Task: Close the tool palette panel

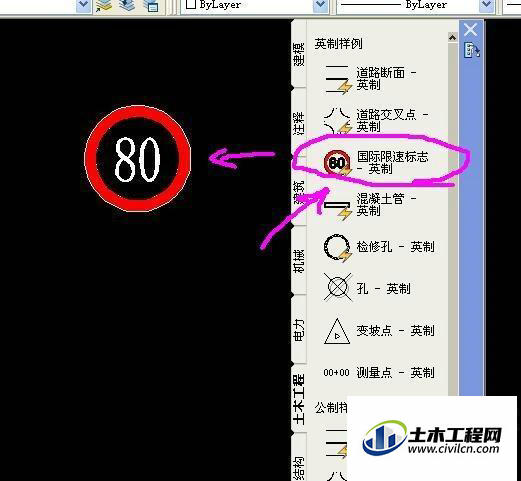Action: point(471,30)
